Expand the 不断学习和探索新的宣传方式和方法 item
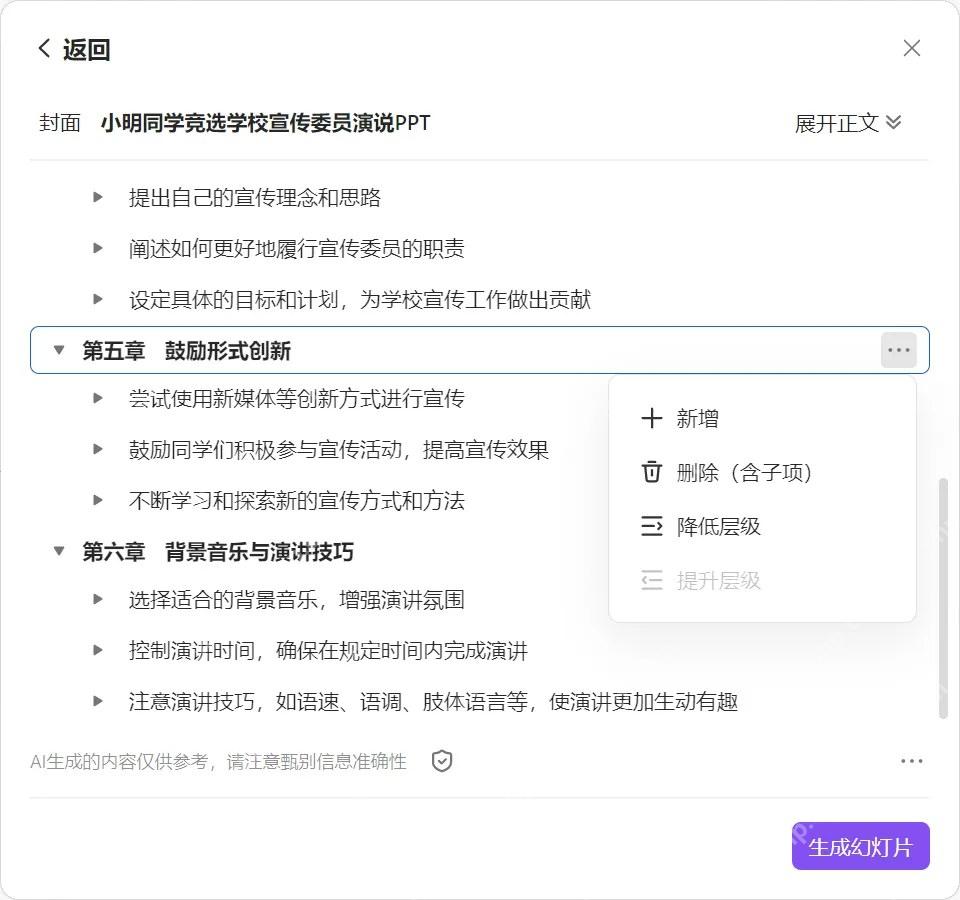Viewport: 960px width, 900px height. point(97,500)
